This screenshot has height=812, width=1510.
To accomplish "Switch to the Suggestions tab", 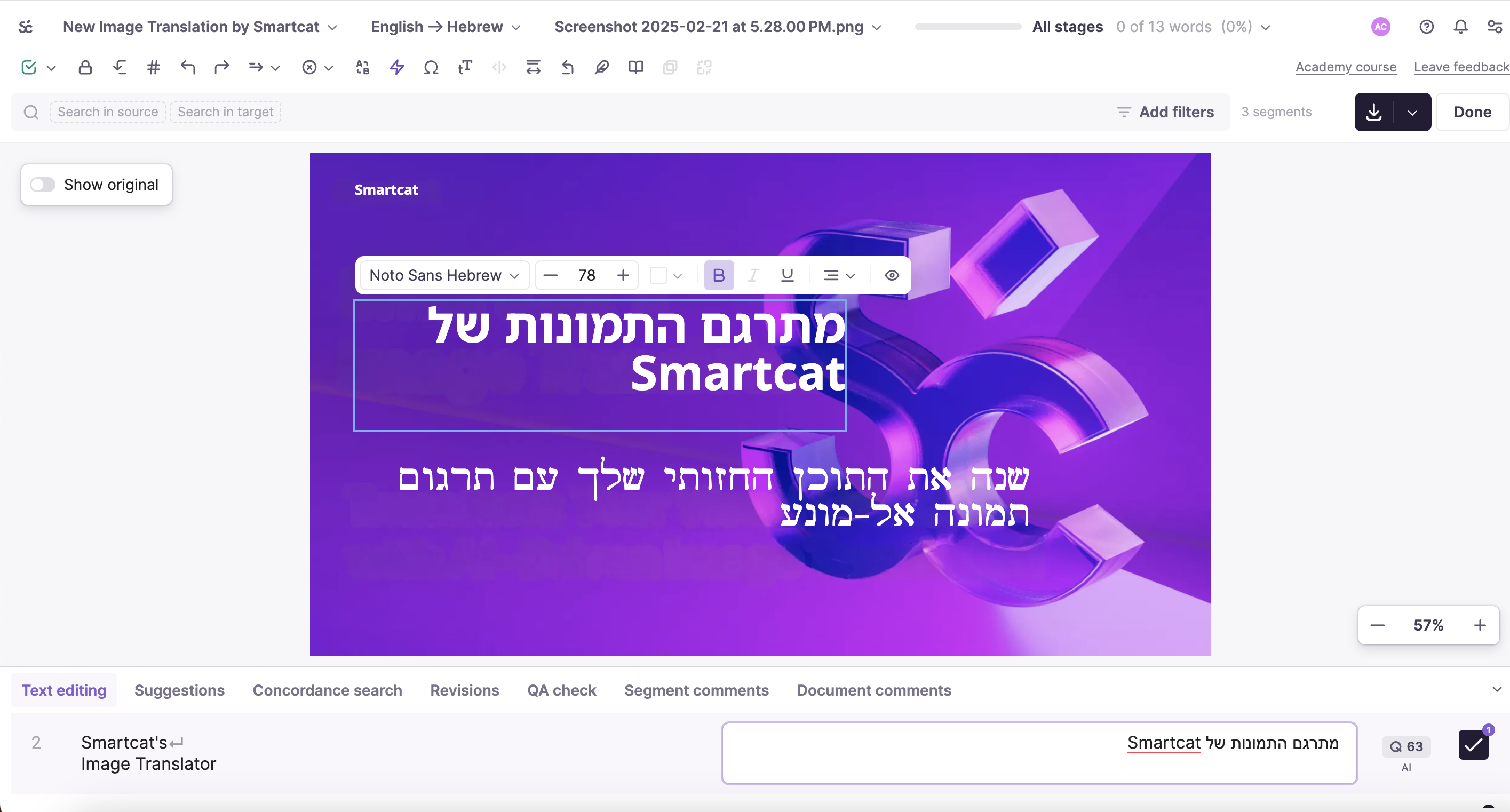I will pos(179,691).
